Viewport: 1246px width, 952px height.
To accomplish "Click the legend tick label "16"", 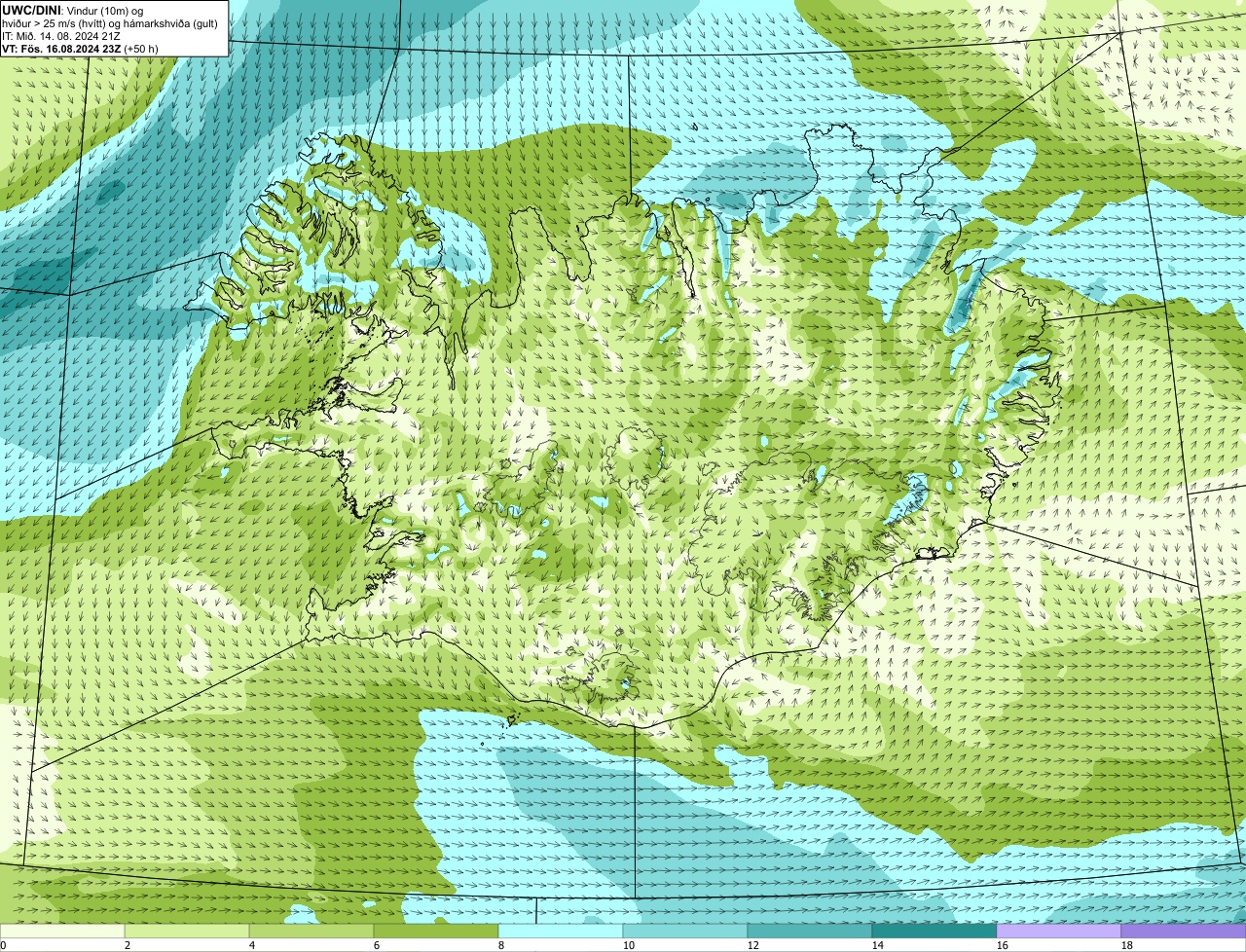I will pyautogui.click(x=1003, y=945).
